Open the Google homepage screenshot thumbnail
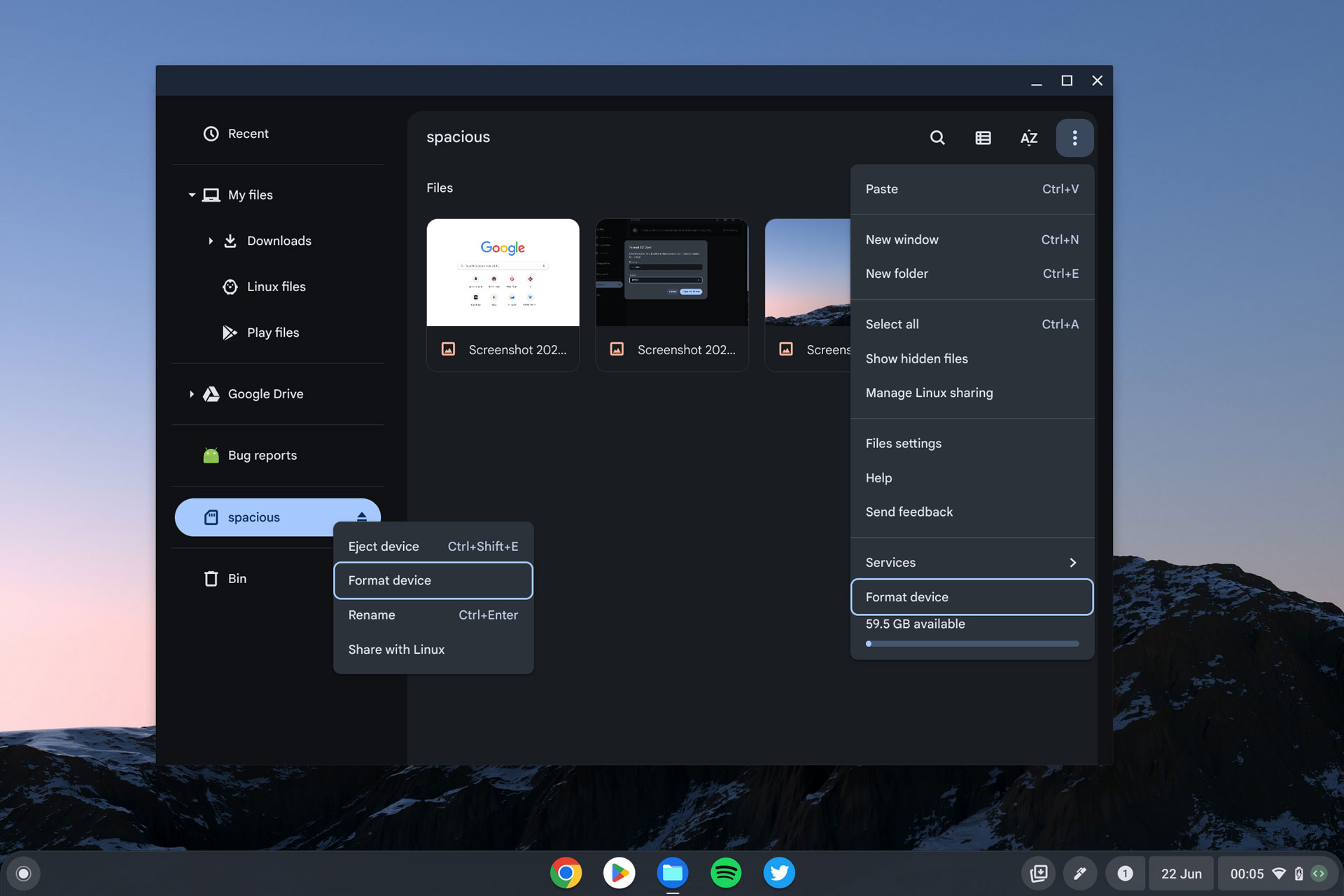This screenshot has width=1344, height=896. [x=503, y=272]
